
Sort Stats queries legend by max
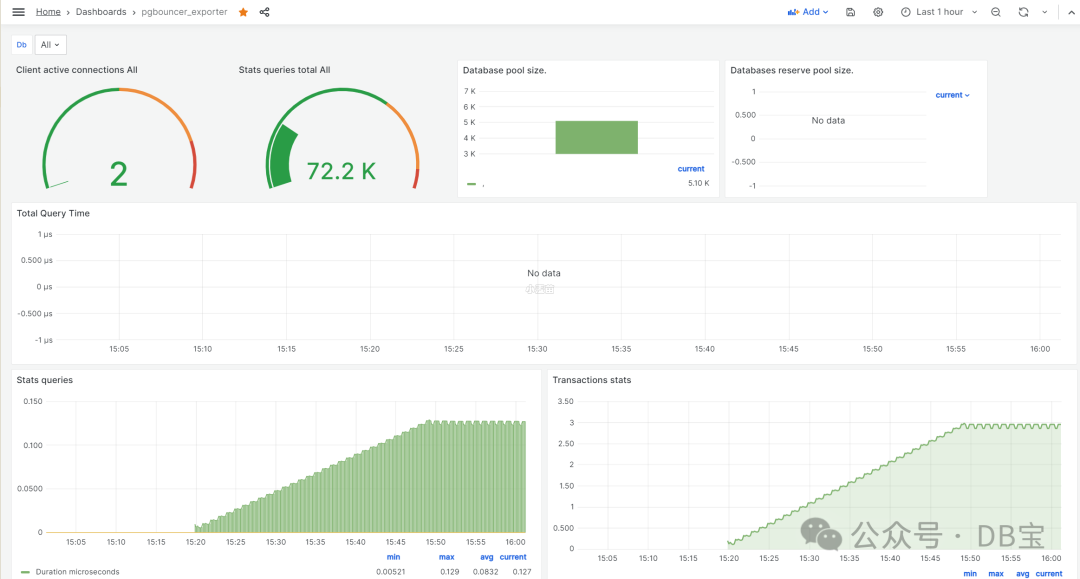pos(446,557)
